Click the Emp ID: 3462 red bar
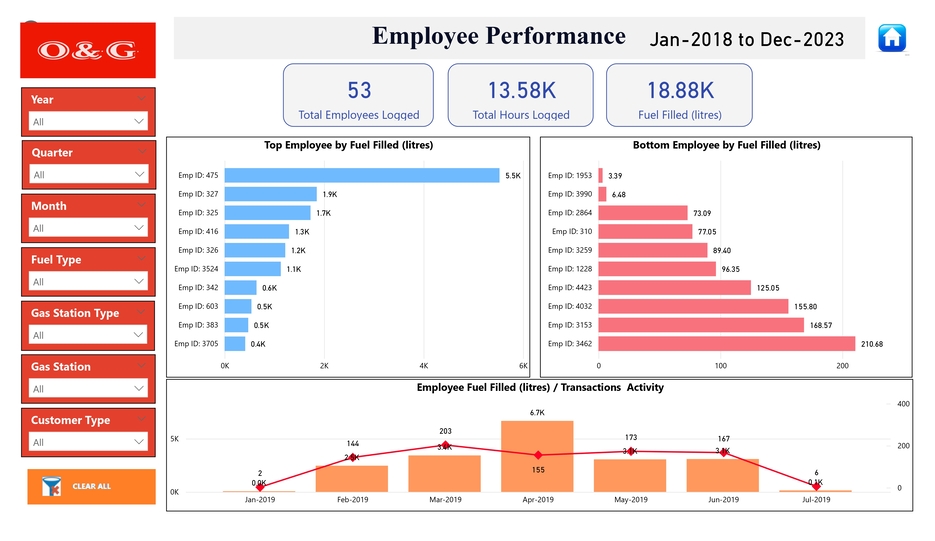The width and height of the screenshot is (935, 541). [726, 344]
